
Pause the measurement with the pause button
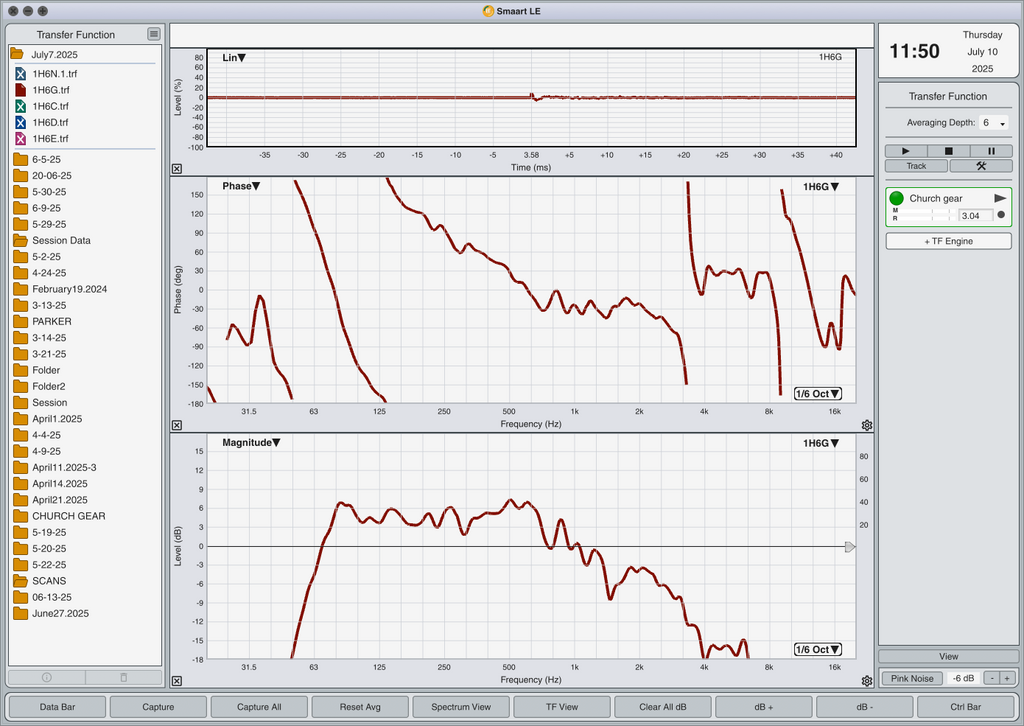click(991, 151)
